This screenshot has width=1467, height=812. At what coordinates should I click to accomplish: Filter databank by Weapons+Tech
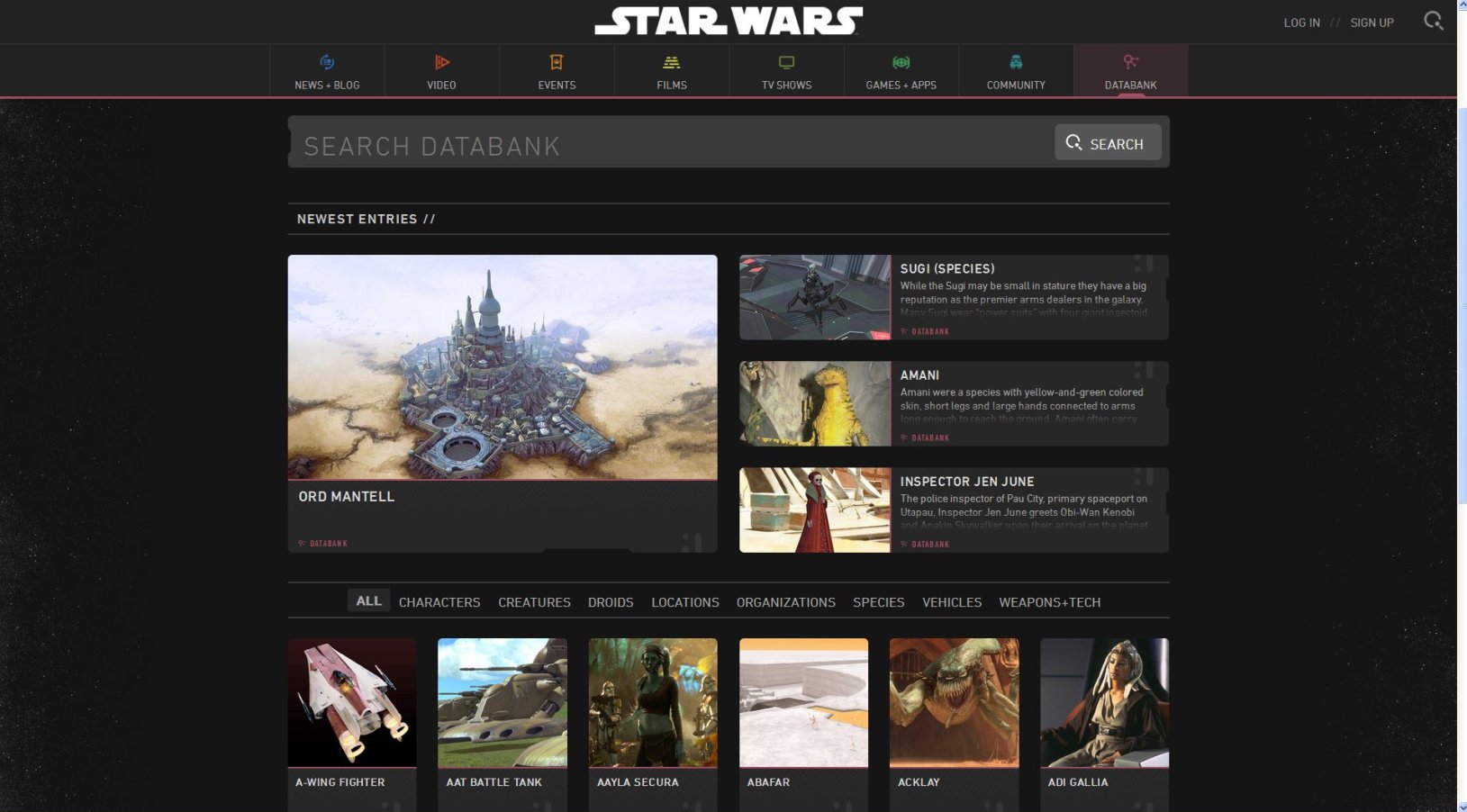1050,602
